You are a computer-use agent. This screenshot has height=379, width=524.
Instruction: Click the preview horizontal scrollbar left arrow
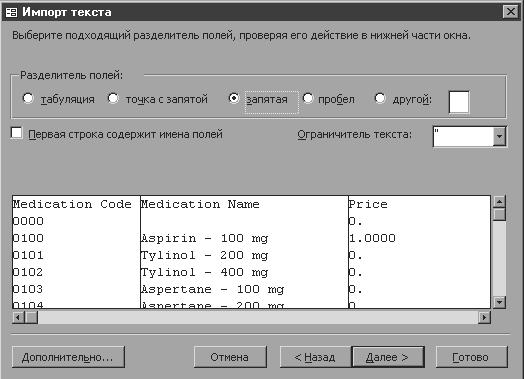click(x=18, y=317)
